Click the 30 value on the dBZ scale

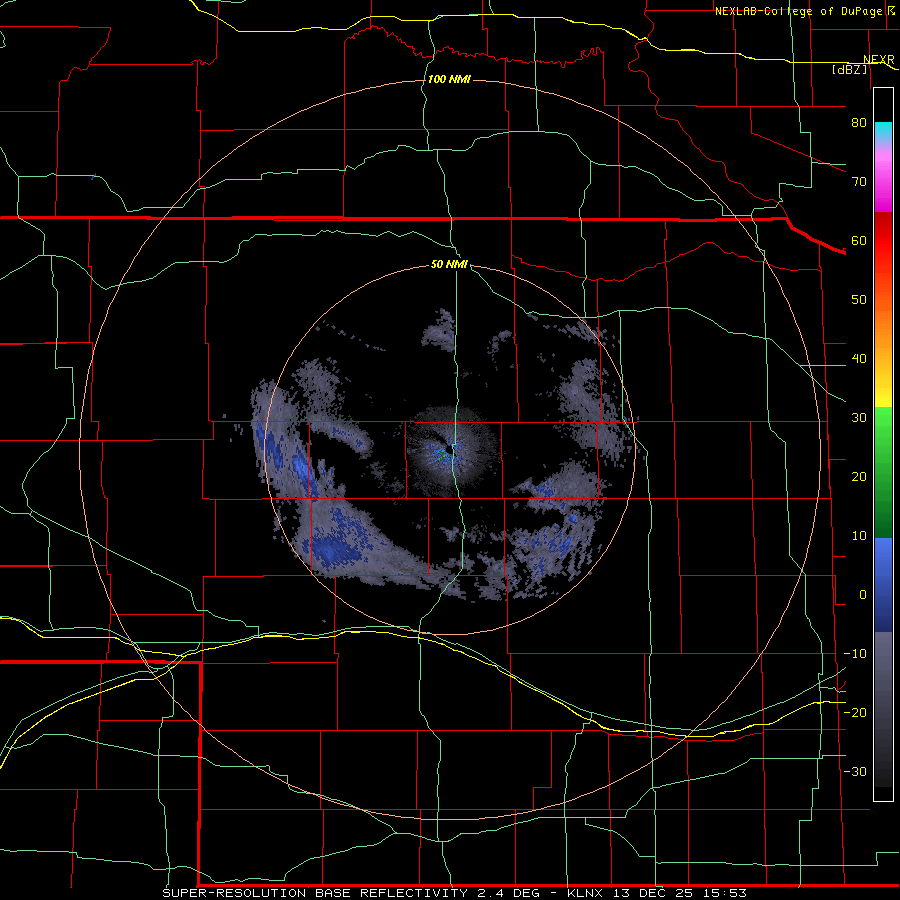click(x=859, y=417)
